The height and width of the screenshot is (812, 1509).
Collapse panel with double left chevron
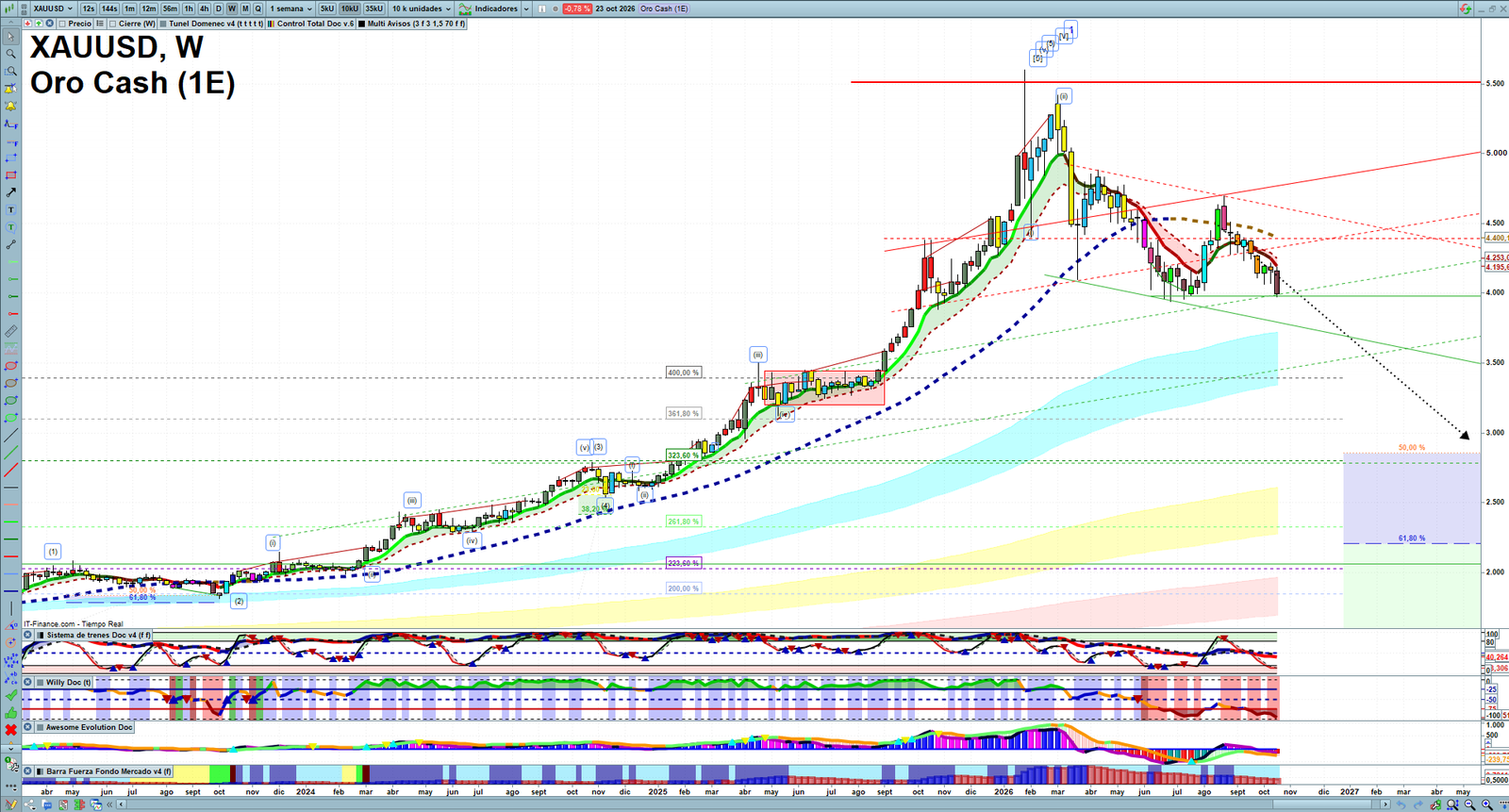[109, 804]
